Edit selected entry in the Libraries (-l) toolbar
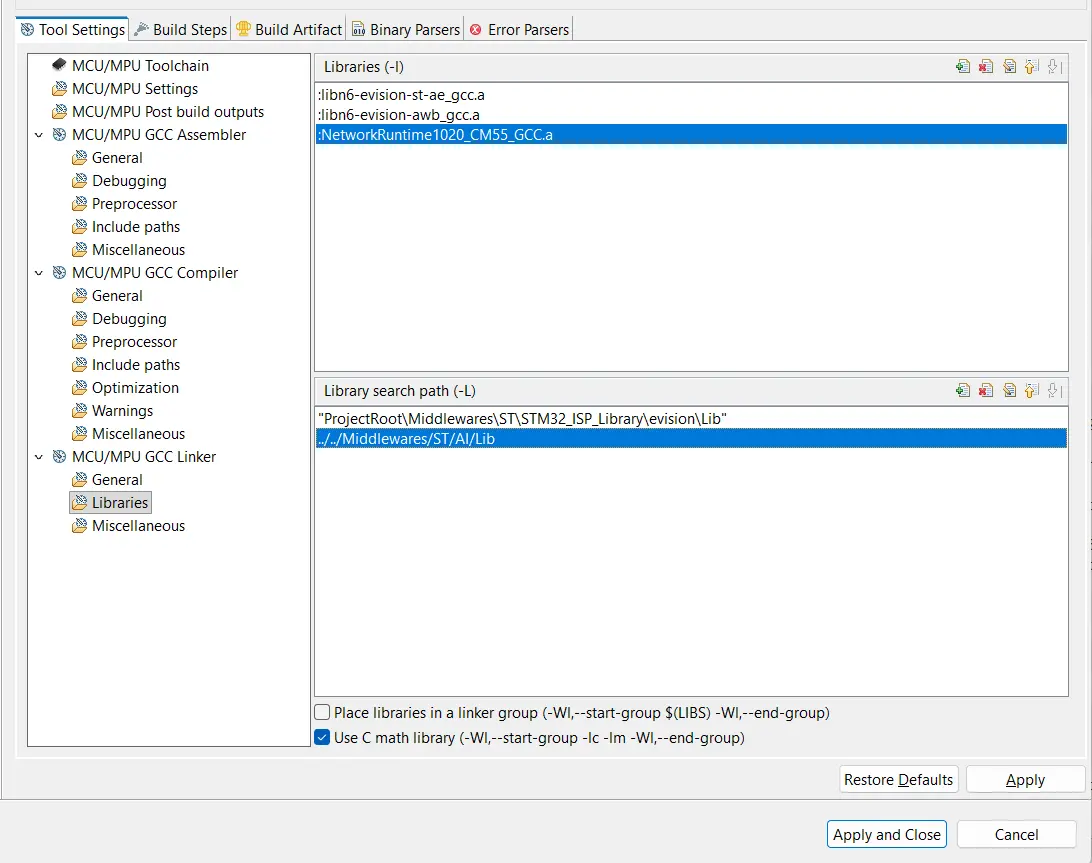1092x863 pixels. 1009,67
